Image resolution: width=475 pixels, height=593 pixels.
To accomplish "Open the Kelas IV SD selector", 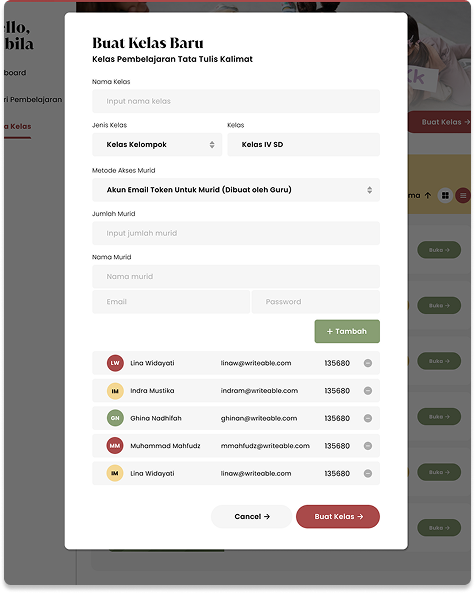I will click(x=303, y=144).
